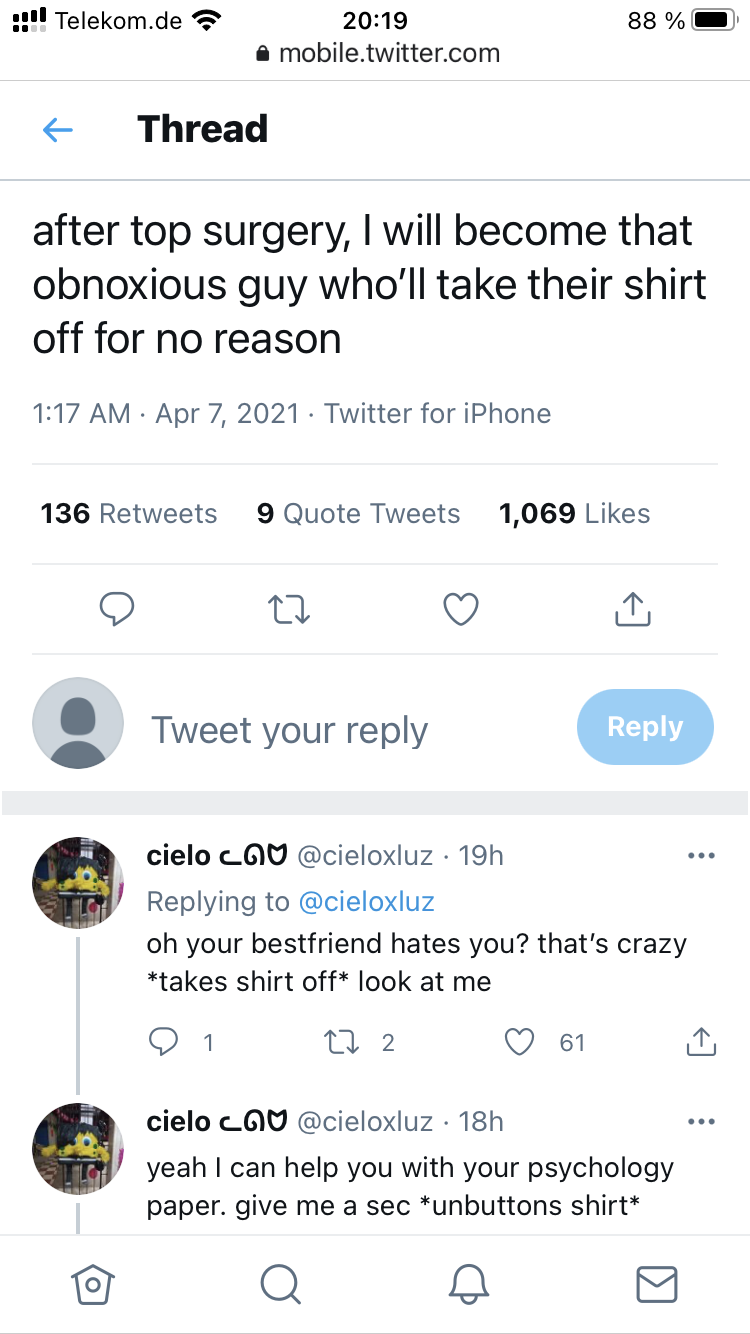
Task: Open the @cieloxluz Replying to link
Action: (366, 901)
